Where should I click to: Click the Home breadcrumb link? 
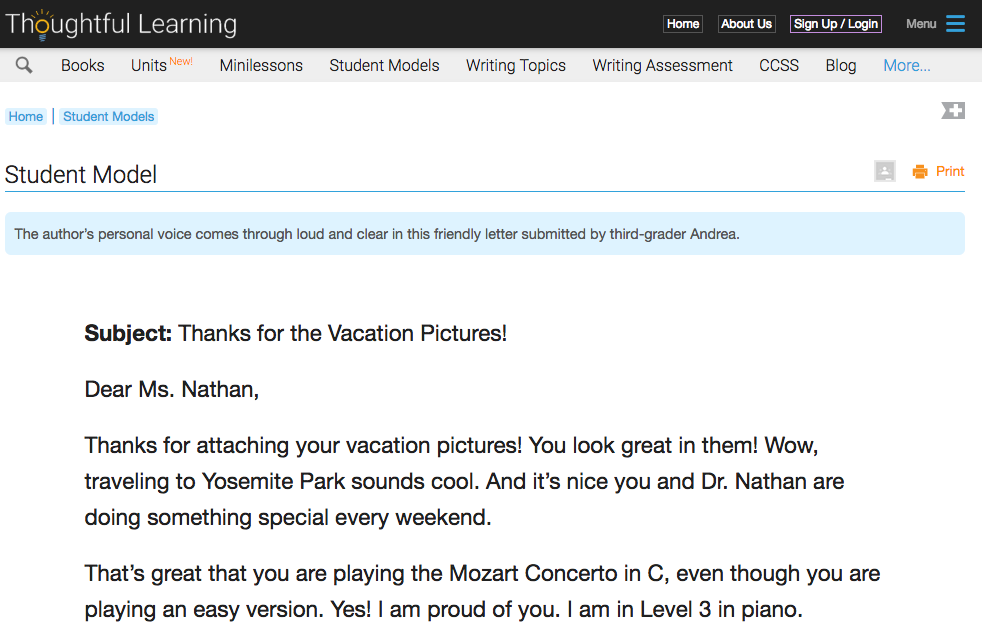(26, 116)
